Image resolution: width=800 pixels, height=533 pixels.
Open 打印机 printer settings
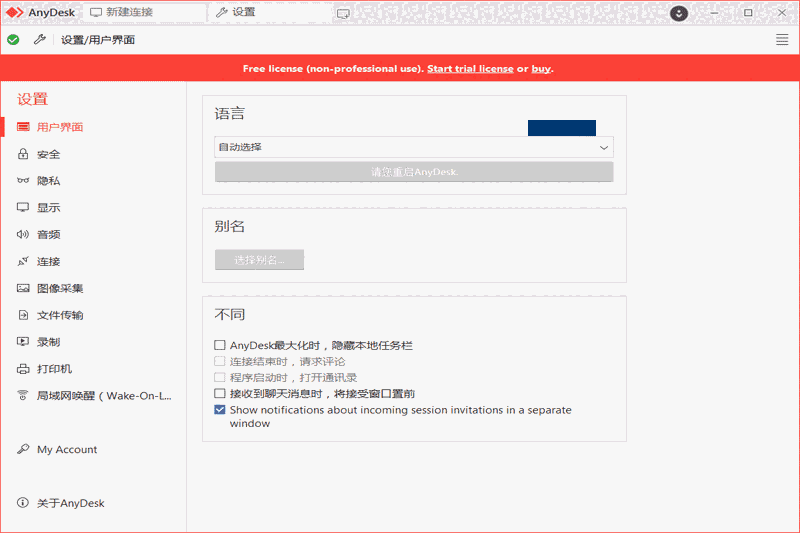click(x=54, y=369)
